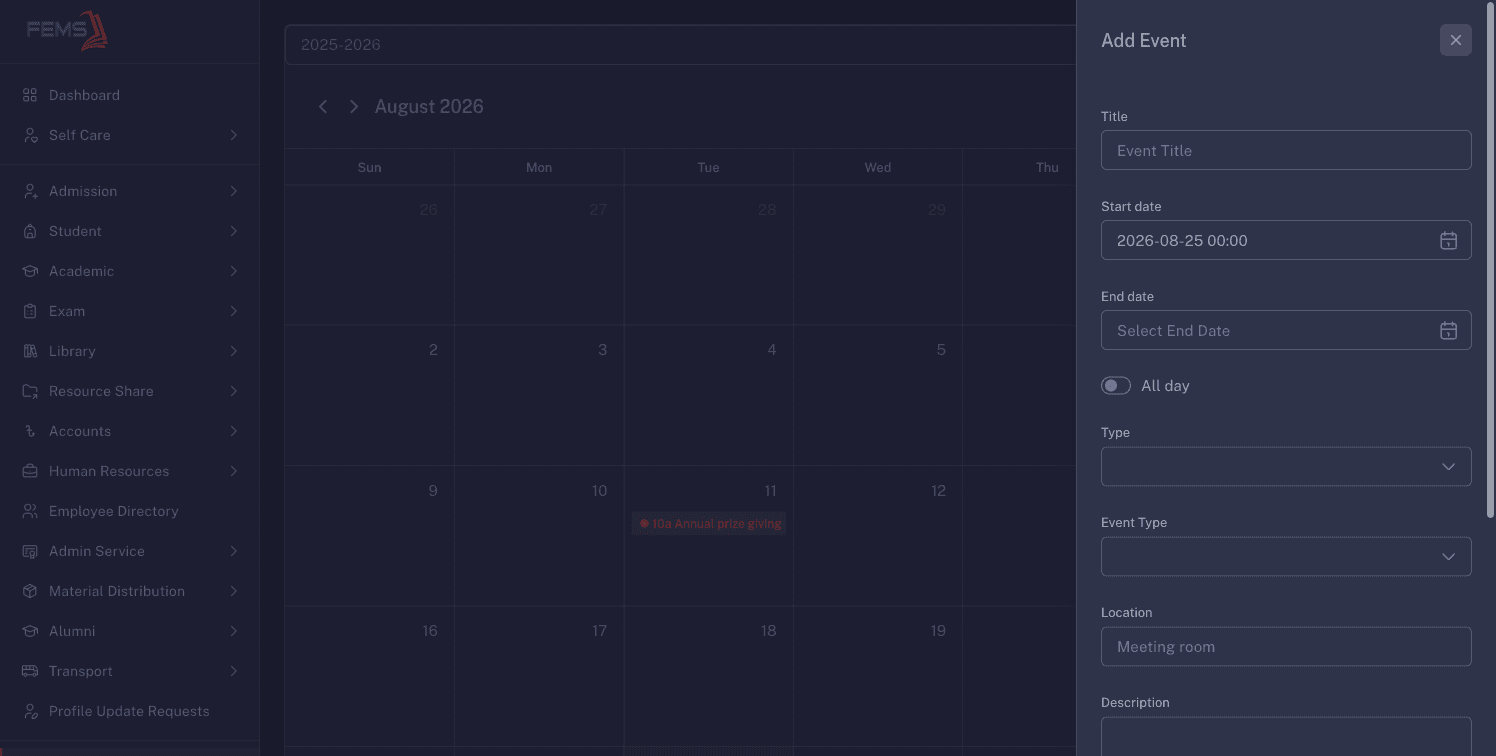1496x756 pixels.
Task: Expand the Alumni submenu chevron
Action: [x=233, y=631]
